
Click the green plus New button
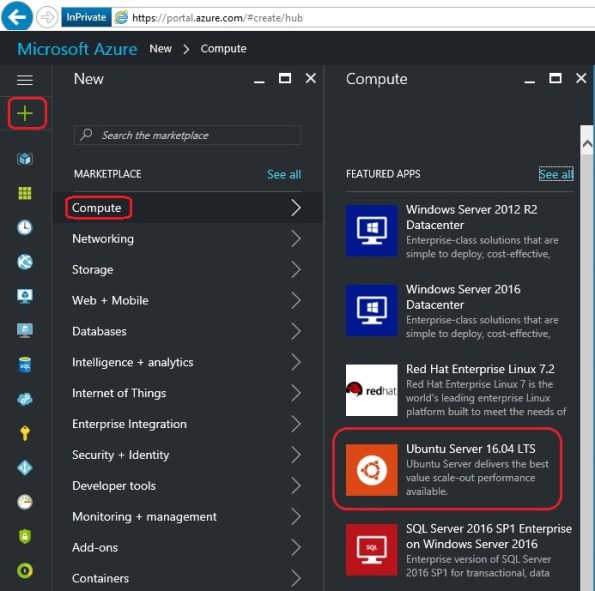click(25, 113)
